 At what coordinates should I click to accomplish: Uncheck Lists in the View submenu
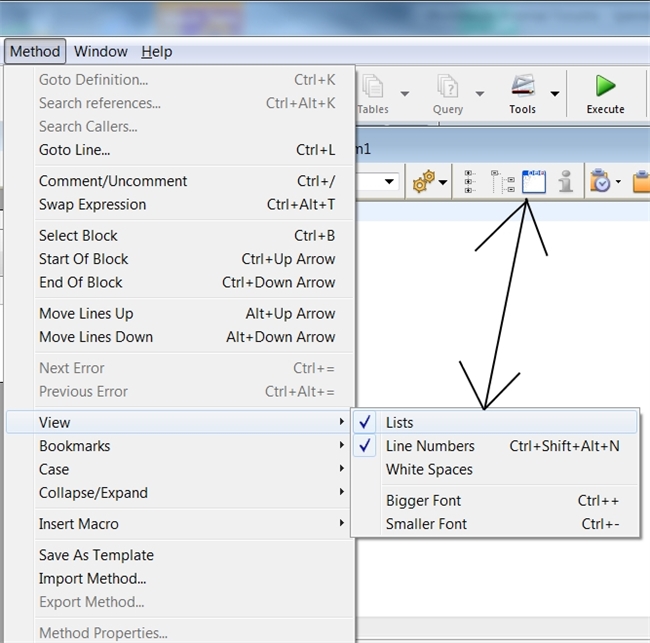tap(400, 422)
